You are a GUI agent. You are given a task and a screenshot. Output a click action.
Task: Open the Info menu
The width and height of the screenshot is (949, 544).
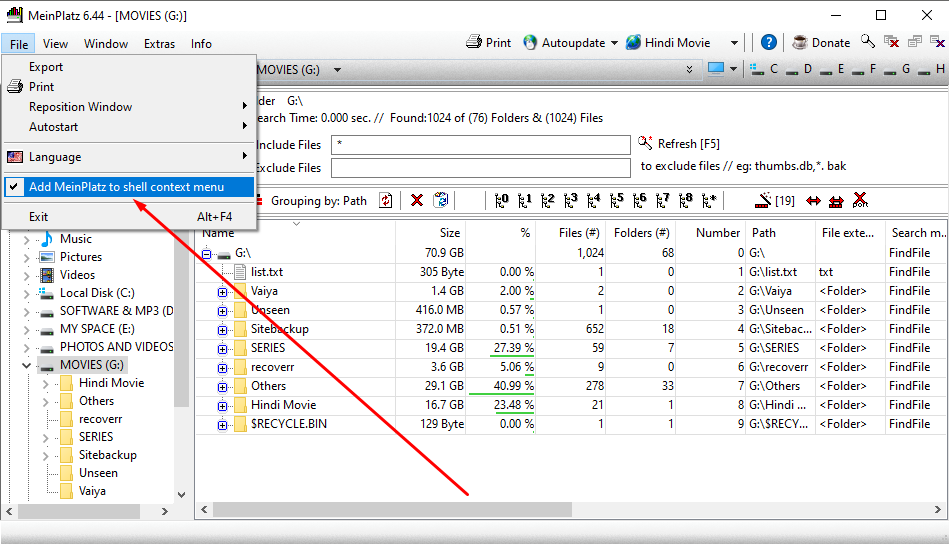[x=201, y=44]
